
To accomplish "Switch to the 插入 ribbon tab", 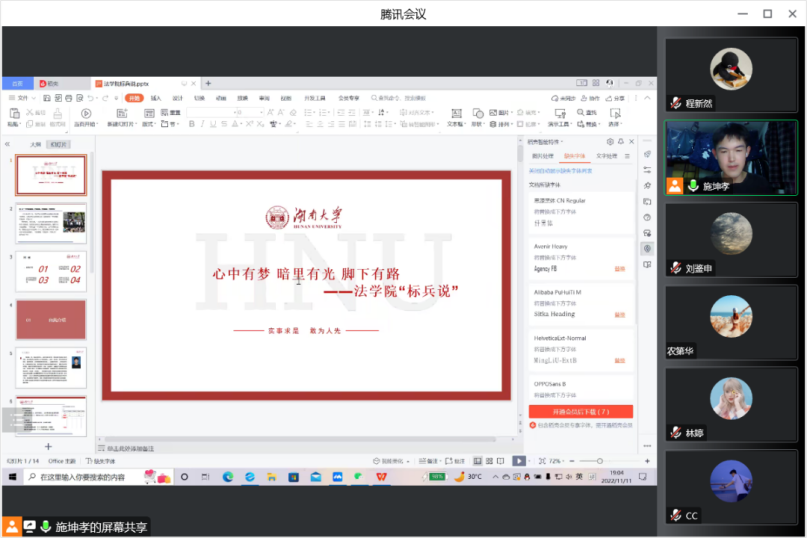I will point(155,98).
